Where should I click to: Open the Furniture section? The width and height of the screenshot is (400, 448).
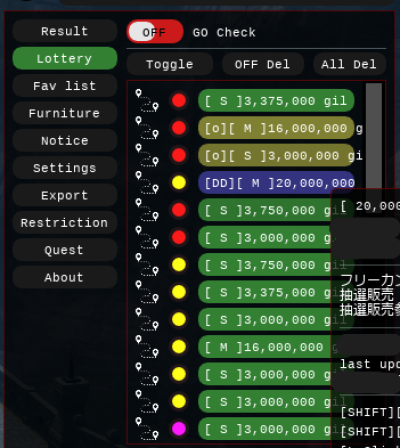[65, 113]
